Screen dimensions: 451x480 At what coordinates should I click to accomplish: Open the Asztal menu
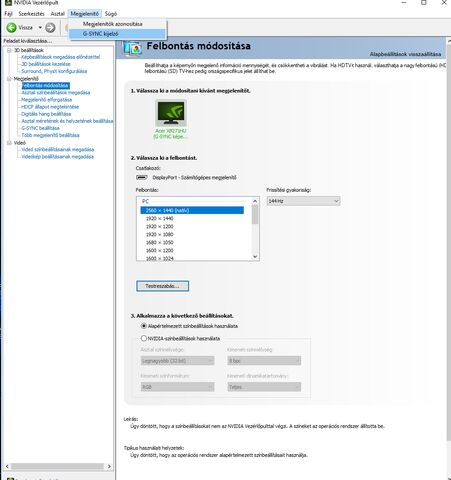coord(57,14)
